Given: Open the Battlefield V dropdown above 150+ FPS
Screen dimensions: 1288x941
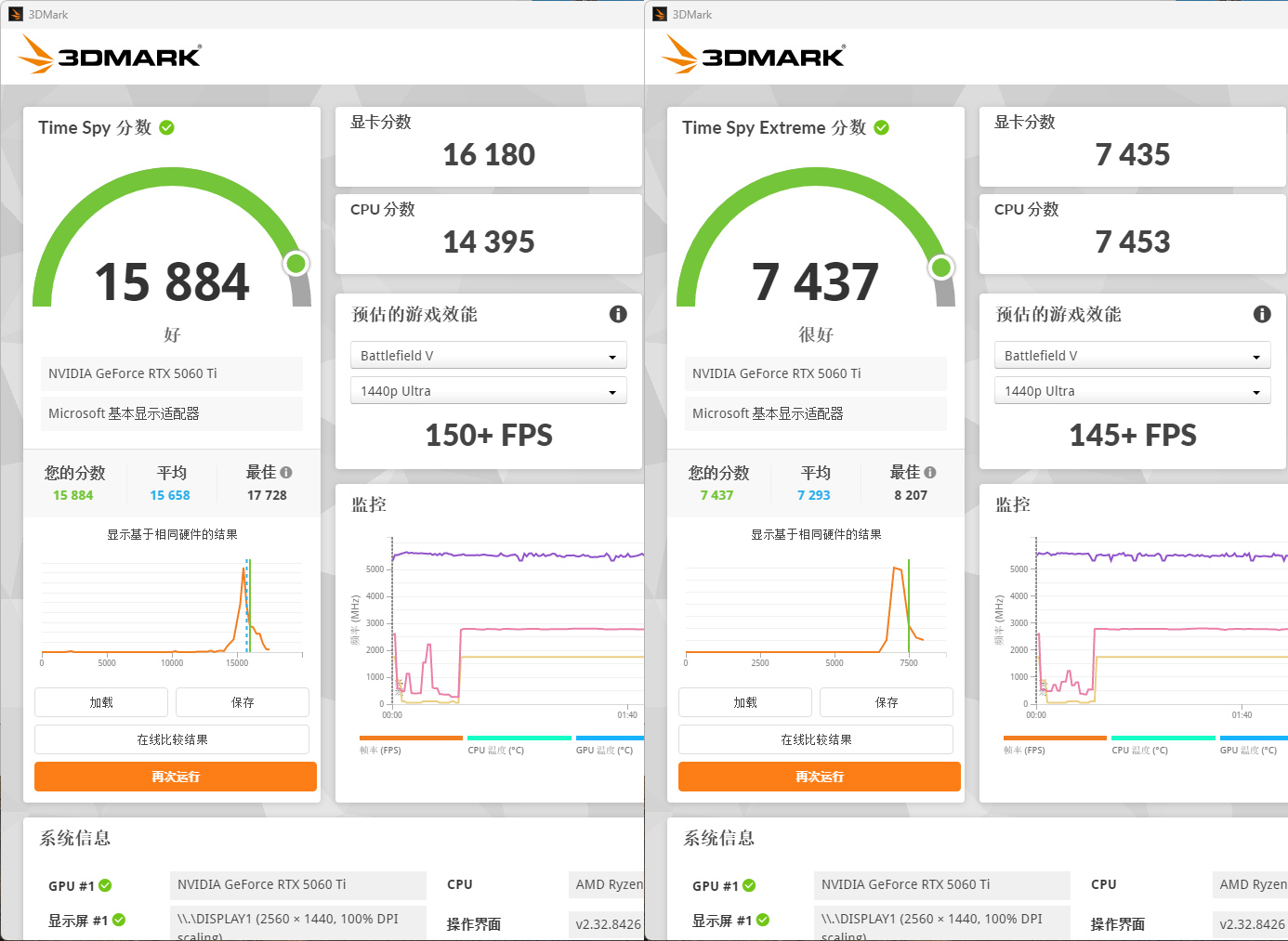Looking at the screenshot, I should (x=489, y=356).
